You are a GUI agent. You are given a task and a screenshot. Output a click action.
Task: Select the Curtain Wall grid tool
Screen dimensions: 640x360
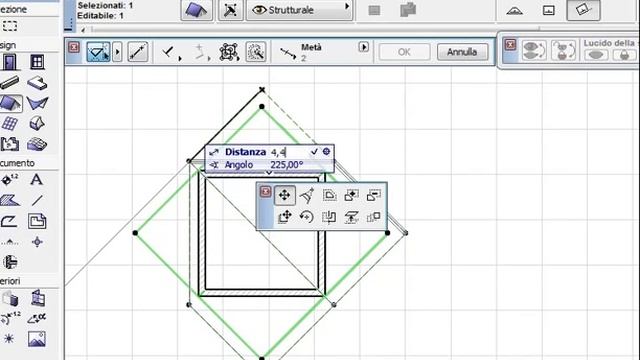[x=10, y=123]
